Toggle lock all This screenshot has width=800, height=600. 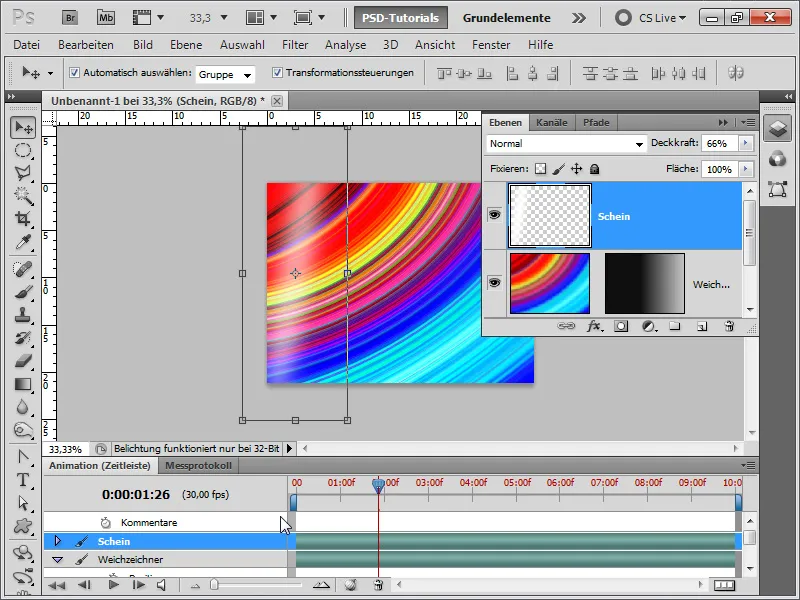click(594, 169)
